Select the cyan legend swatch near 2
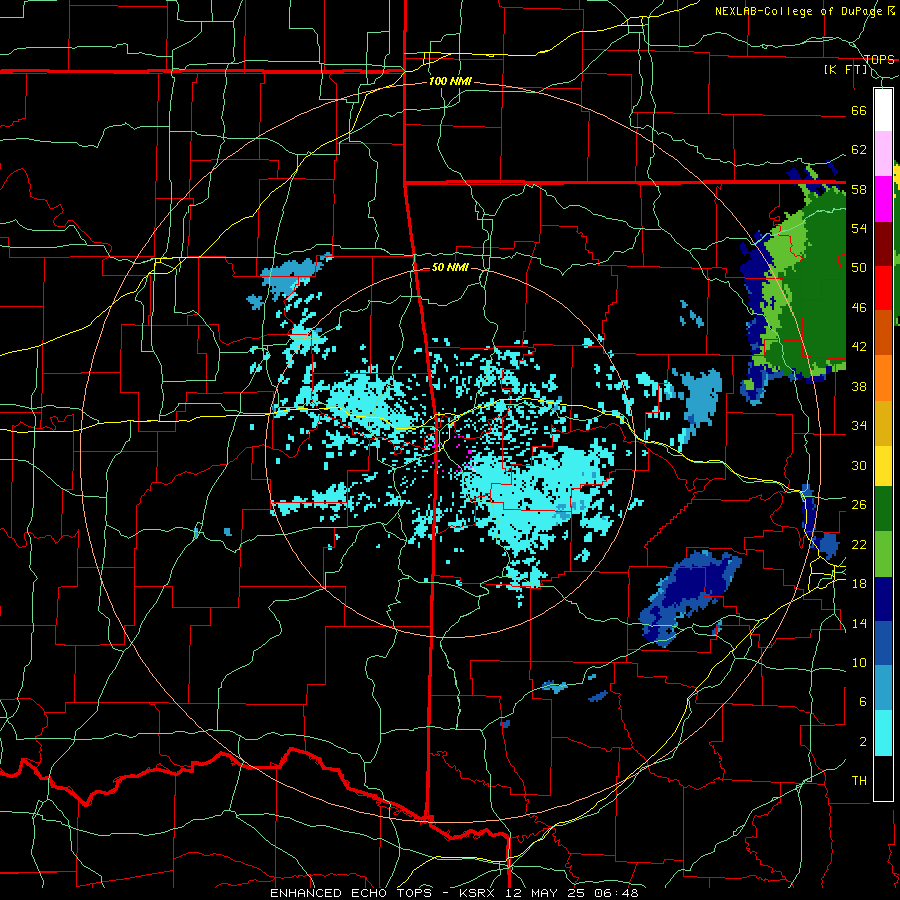This screenshot has height=900, width=900. (883, 733)
